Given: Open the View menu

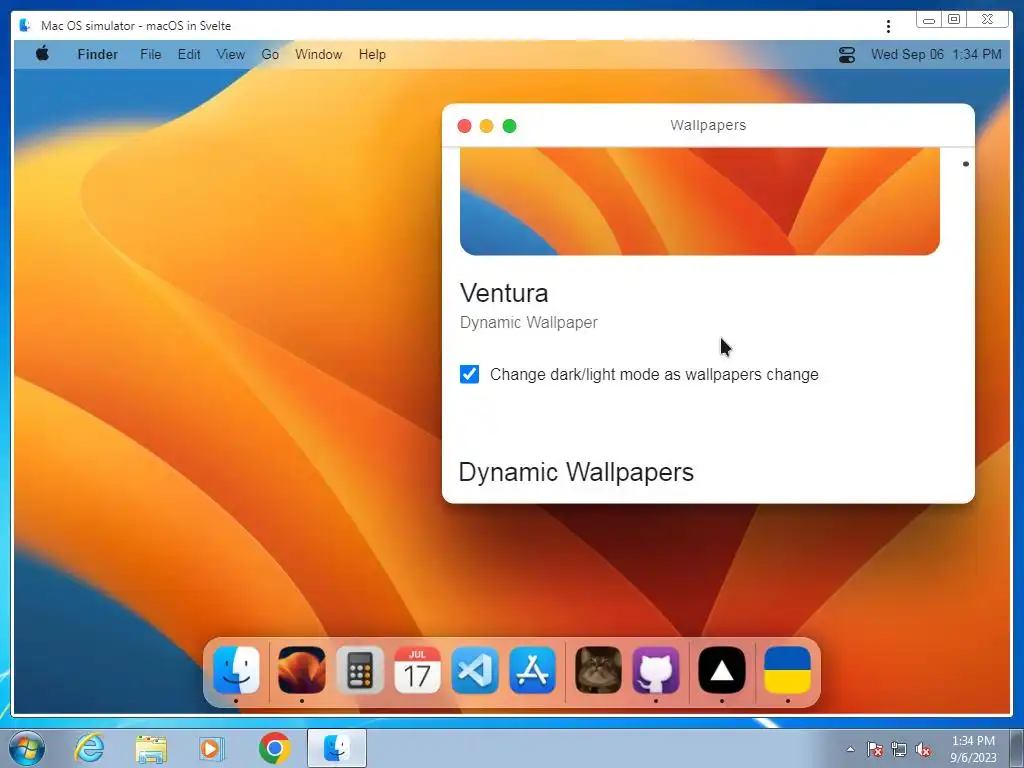Looking at the screenshot, I should tap(231, 54).
